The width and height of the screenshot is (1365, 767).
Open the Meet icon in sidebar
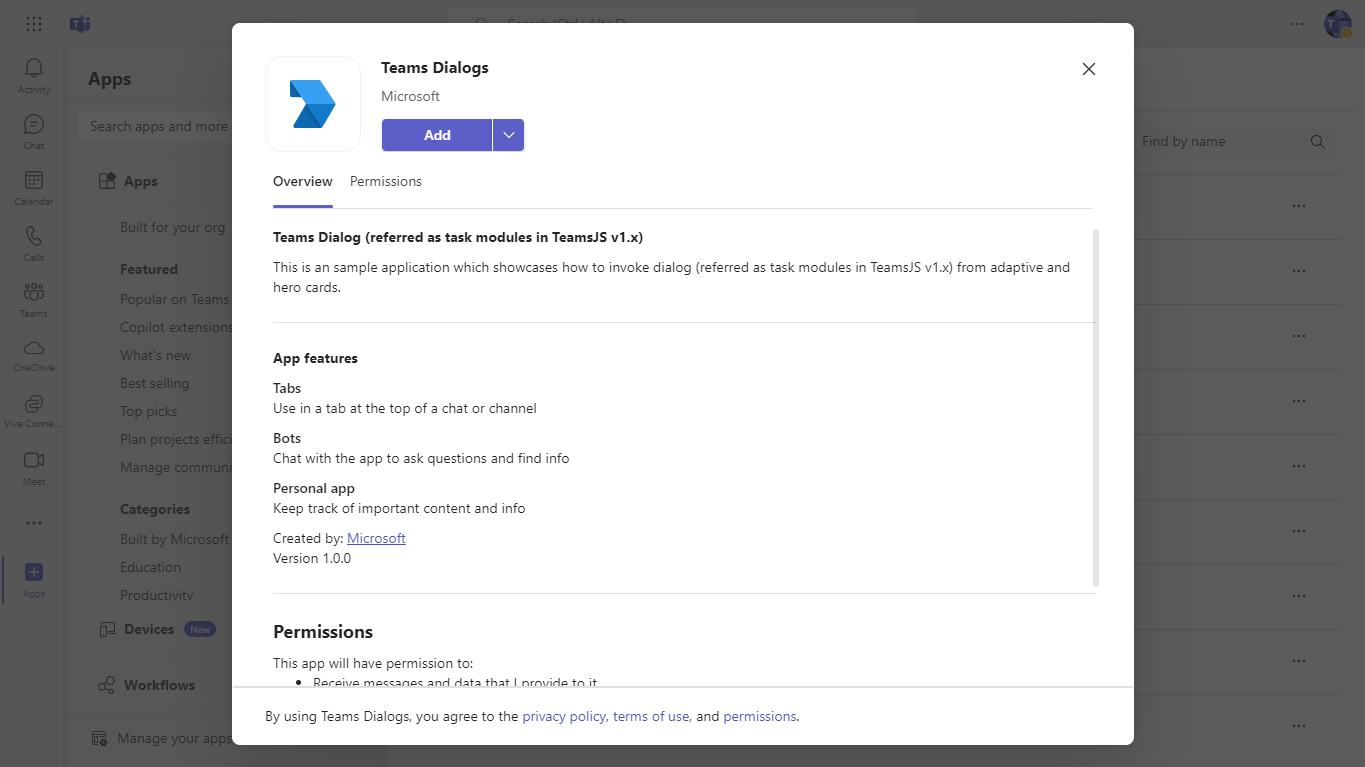[x=34, y=467]
